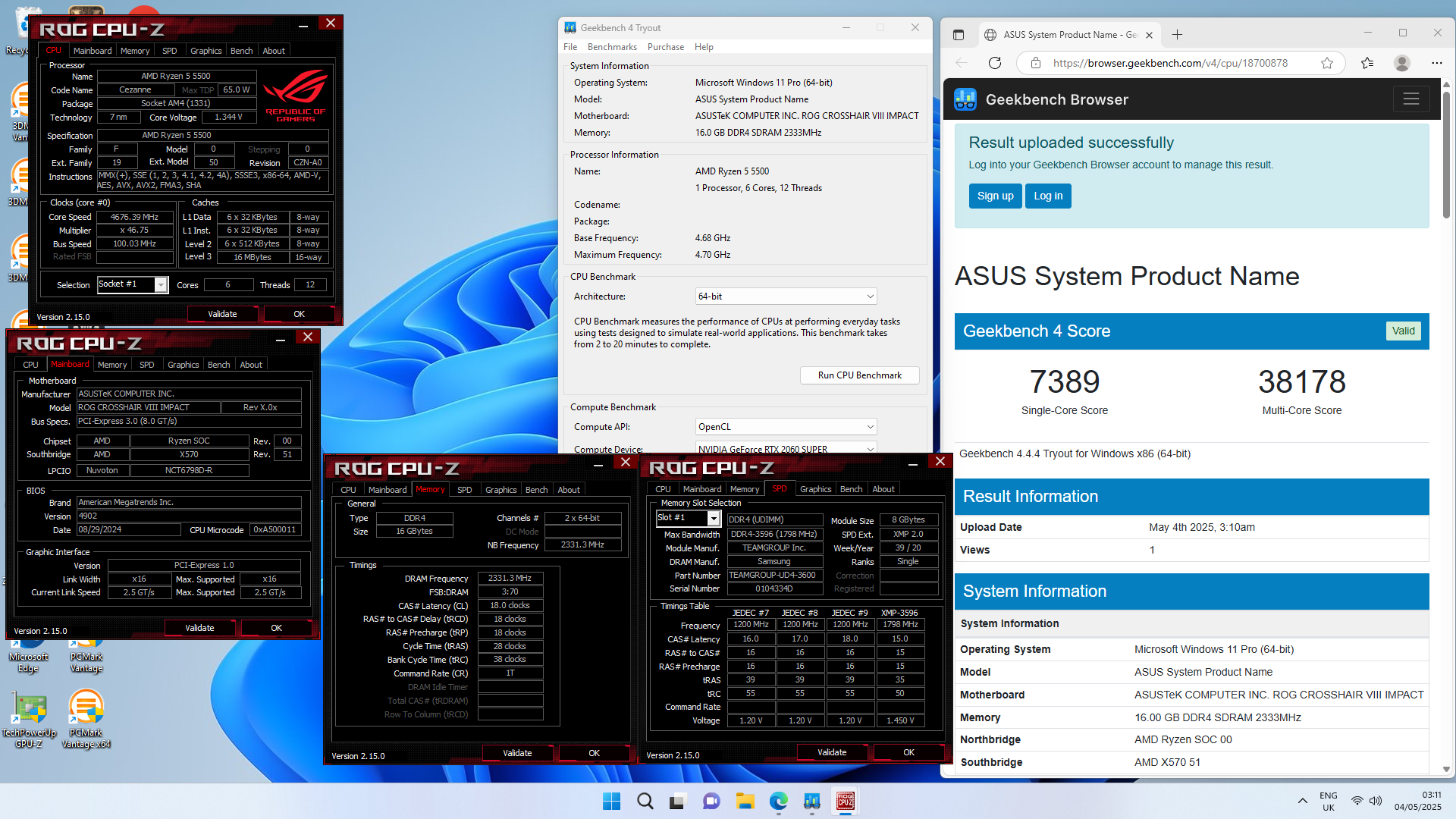Open Compute API OpenCL dropdown
The image size is (1456, 819).
(786, 427)
